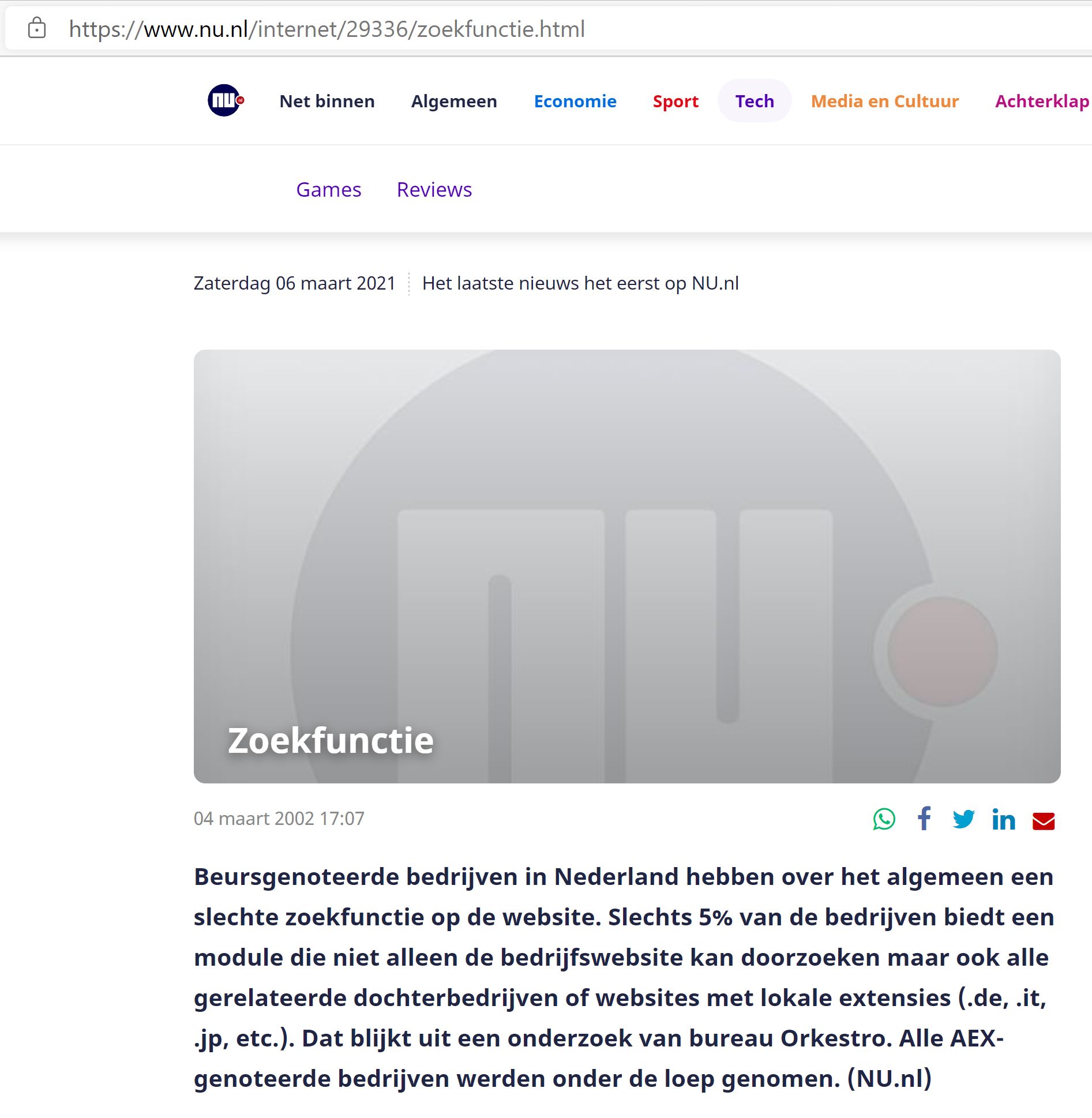The width and height of the screenshot is (1092, 1118).
Task: Click the lock icon in address bar
Action: point(37,28)
